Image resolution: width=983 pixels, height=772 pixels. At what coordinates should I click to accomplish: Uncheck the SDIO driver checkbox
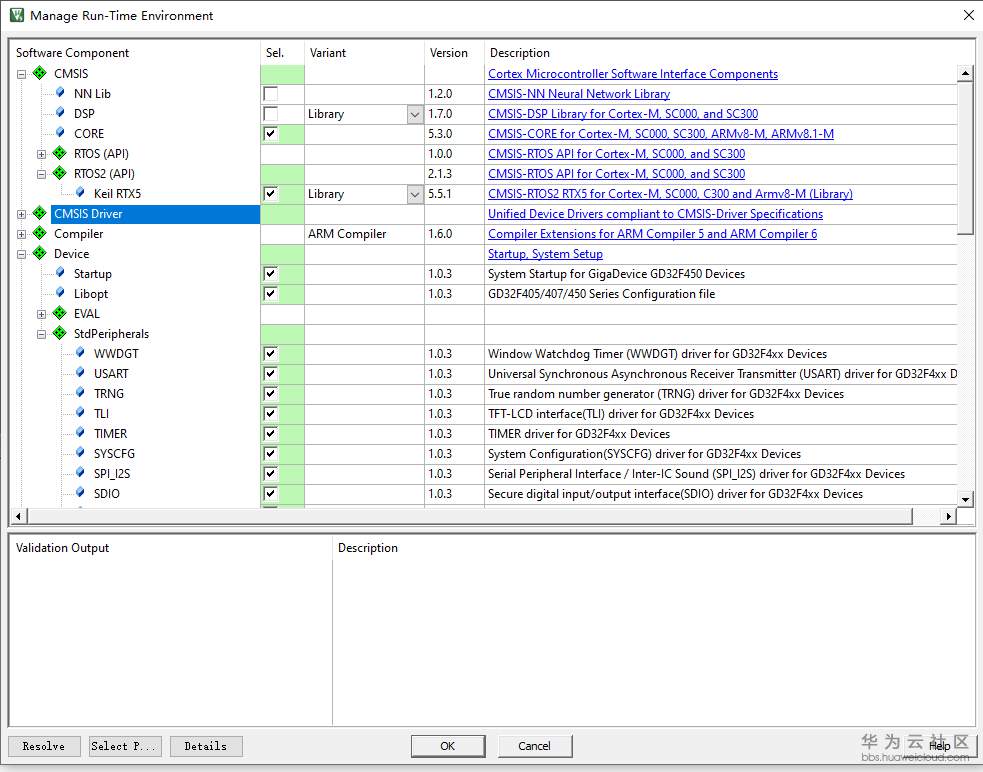point(270,494)
